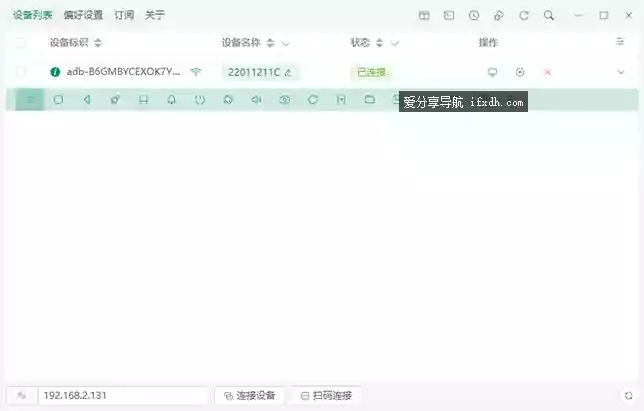Edit device name 22011211C with pencil icon
Image resolution: width=644 pixels, height=411 pixels.
(288, 72)
